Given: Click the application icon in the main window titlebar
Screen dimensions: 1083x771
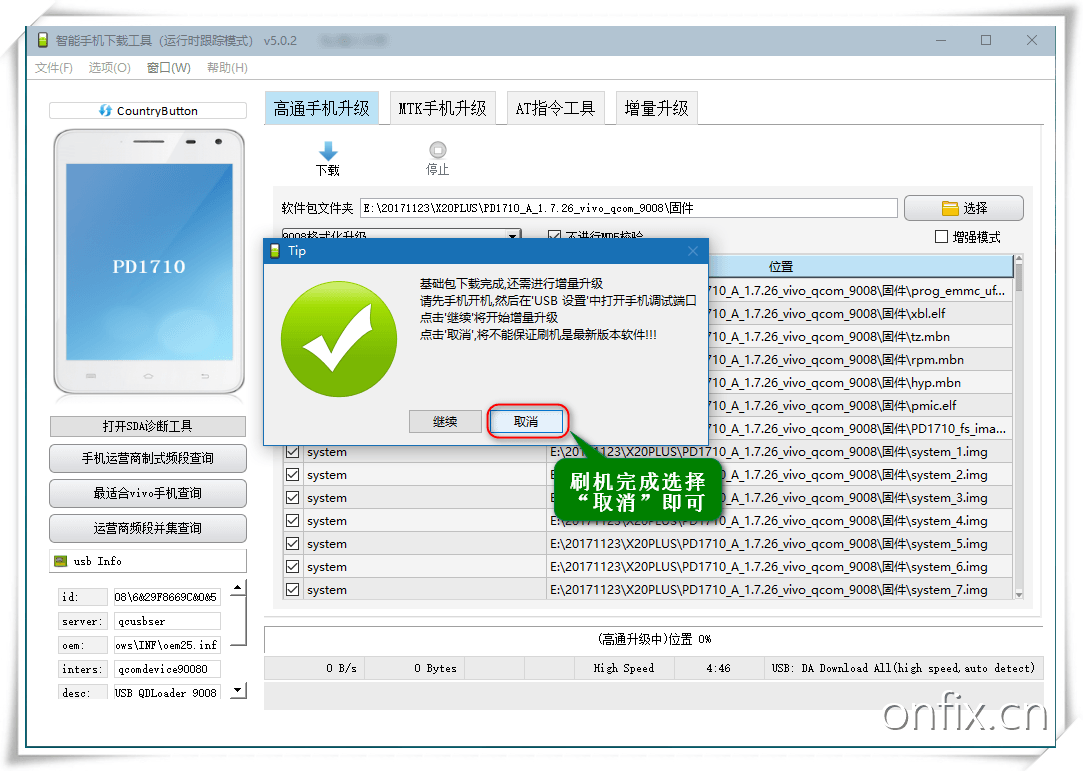Looking at the screenshot, I should tap(41, 39).
